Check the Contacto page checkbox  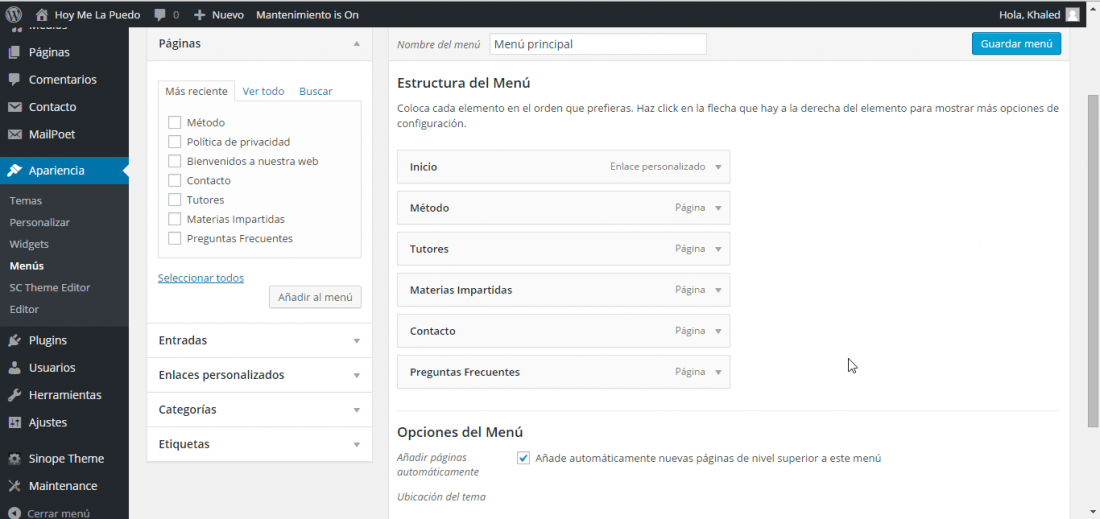pos(175,180)
